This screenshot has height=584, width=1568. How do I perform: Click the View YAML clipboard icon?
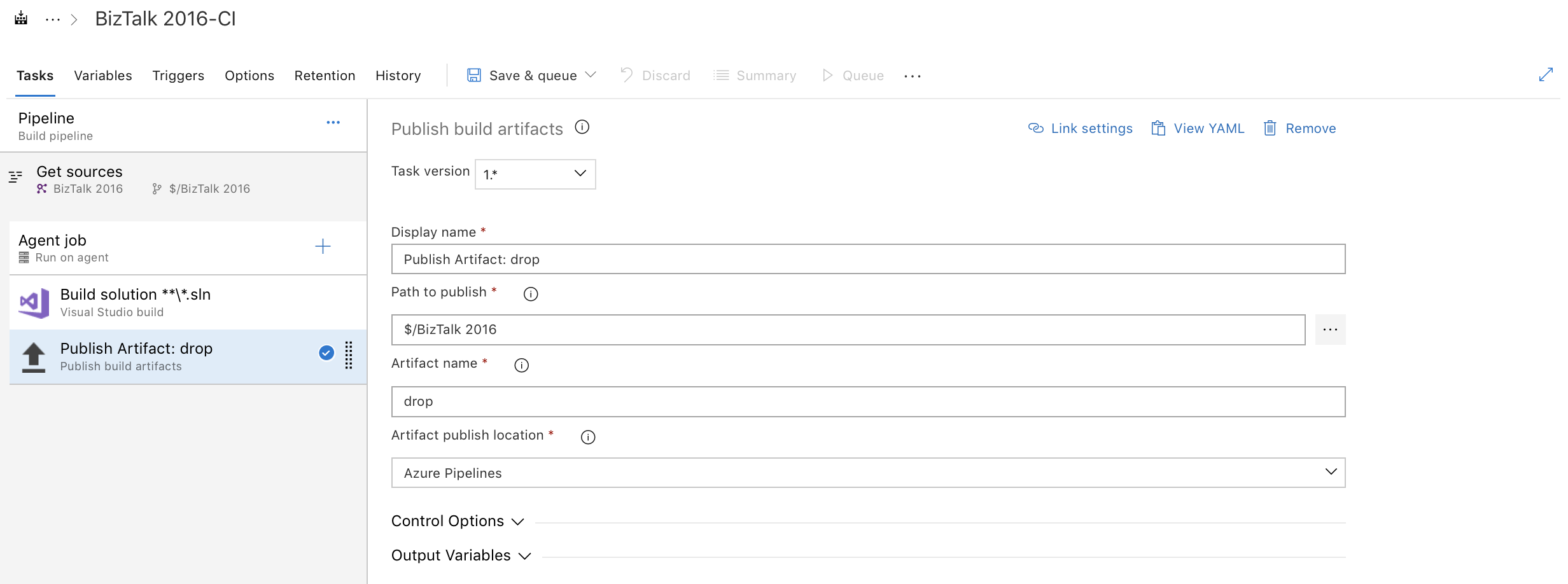pyautogui.click(x=1158, y=128)
